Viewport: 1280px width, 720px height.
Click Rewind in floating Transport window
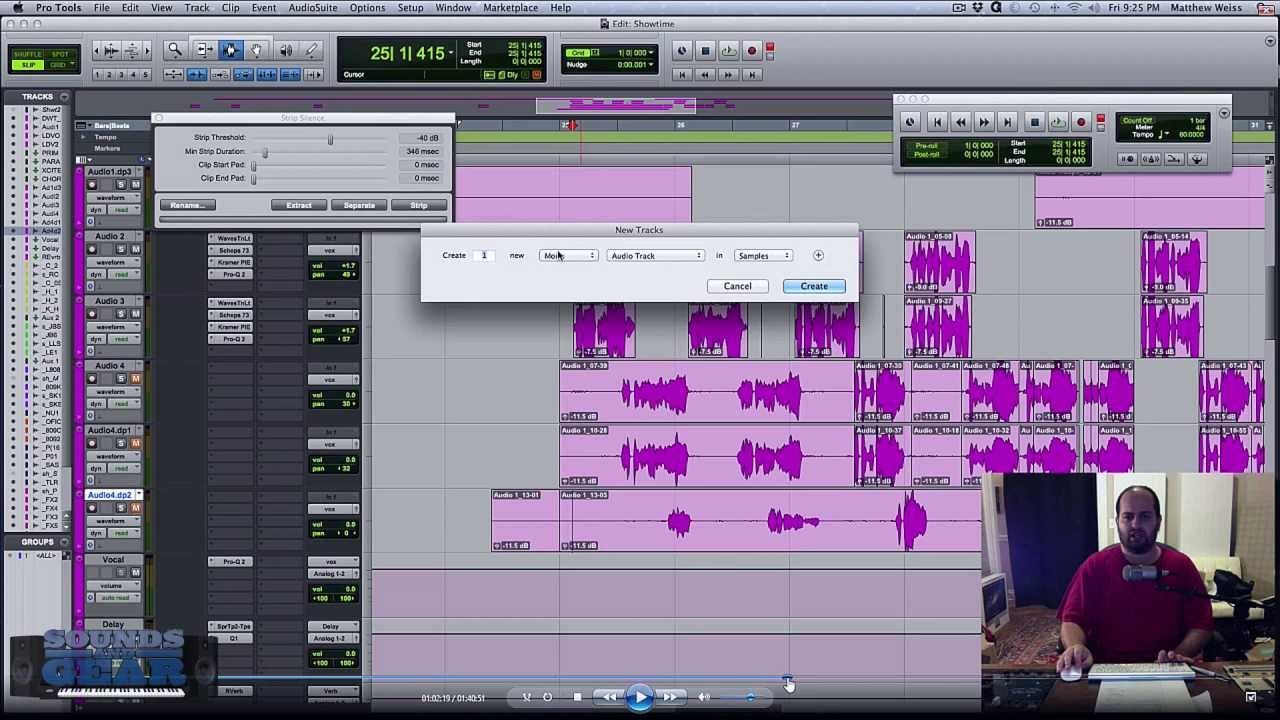pyautogui.click(x=961, y=122)
